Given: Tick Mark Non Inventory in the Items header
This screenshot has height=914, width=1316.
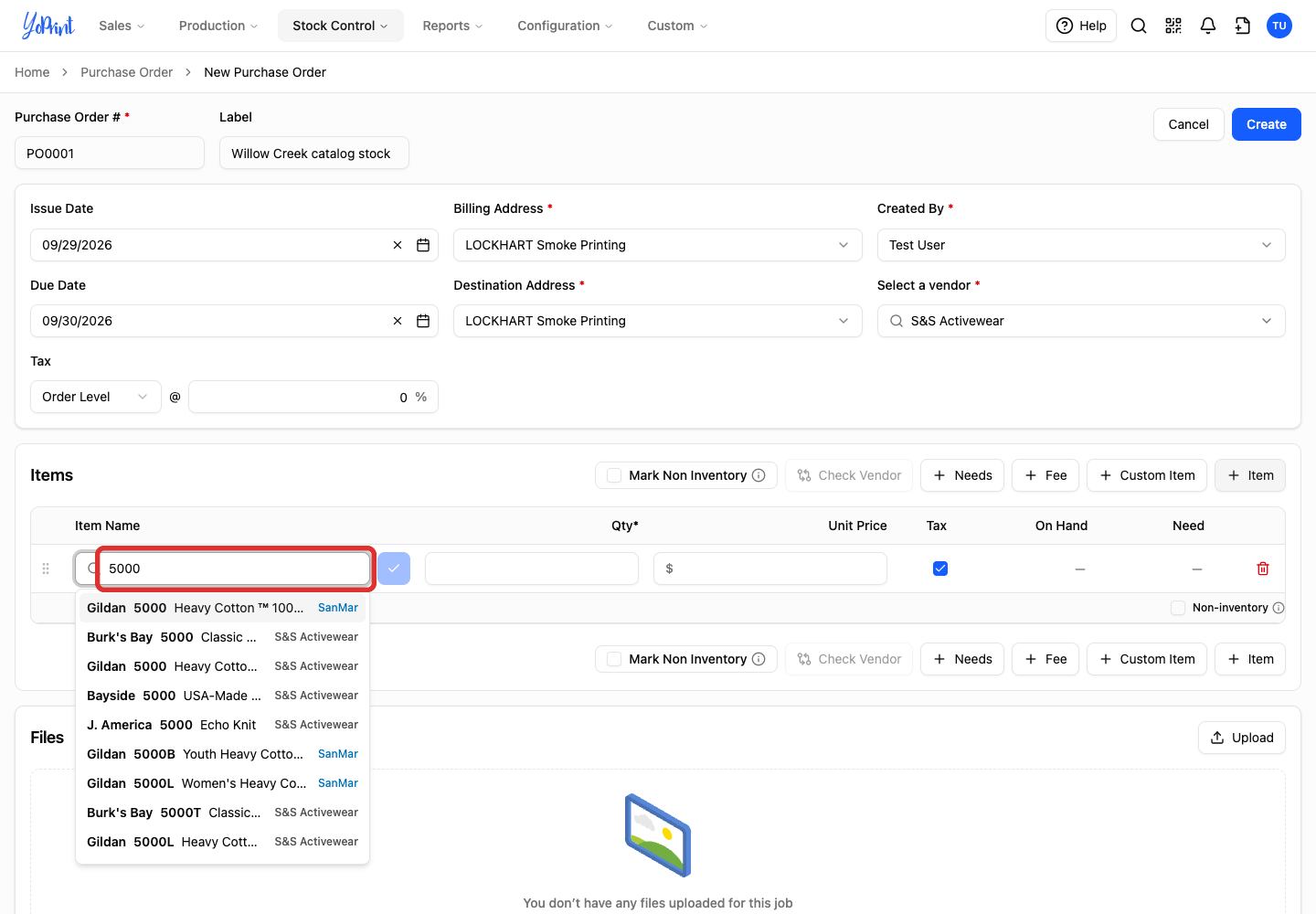Looking at the screenshot, I should pyautogui.click(x=614, y=475).
